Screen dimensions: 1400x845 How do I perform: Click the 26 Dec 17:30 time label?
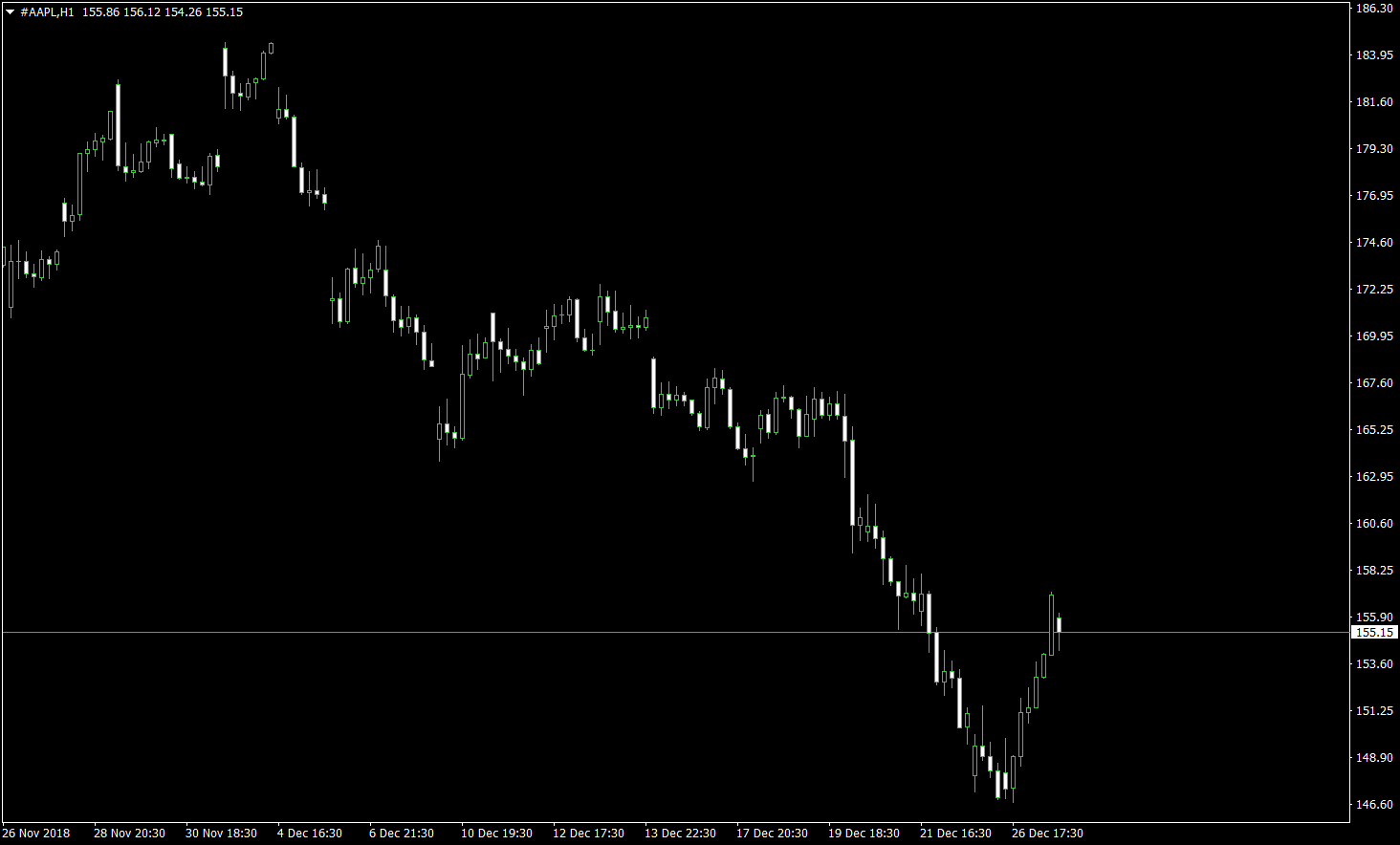coord(1047,834)
